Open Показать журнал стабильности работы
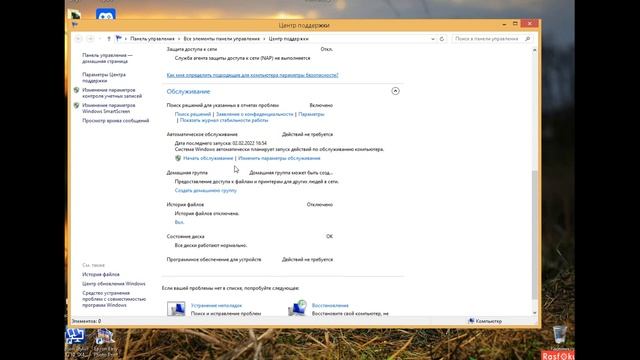This screenshot has height=360, width=640. (x=224, y=120)
